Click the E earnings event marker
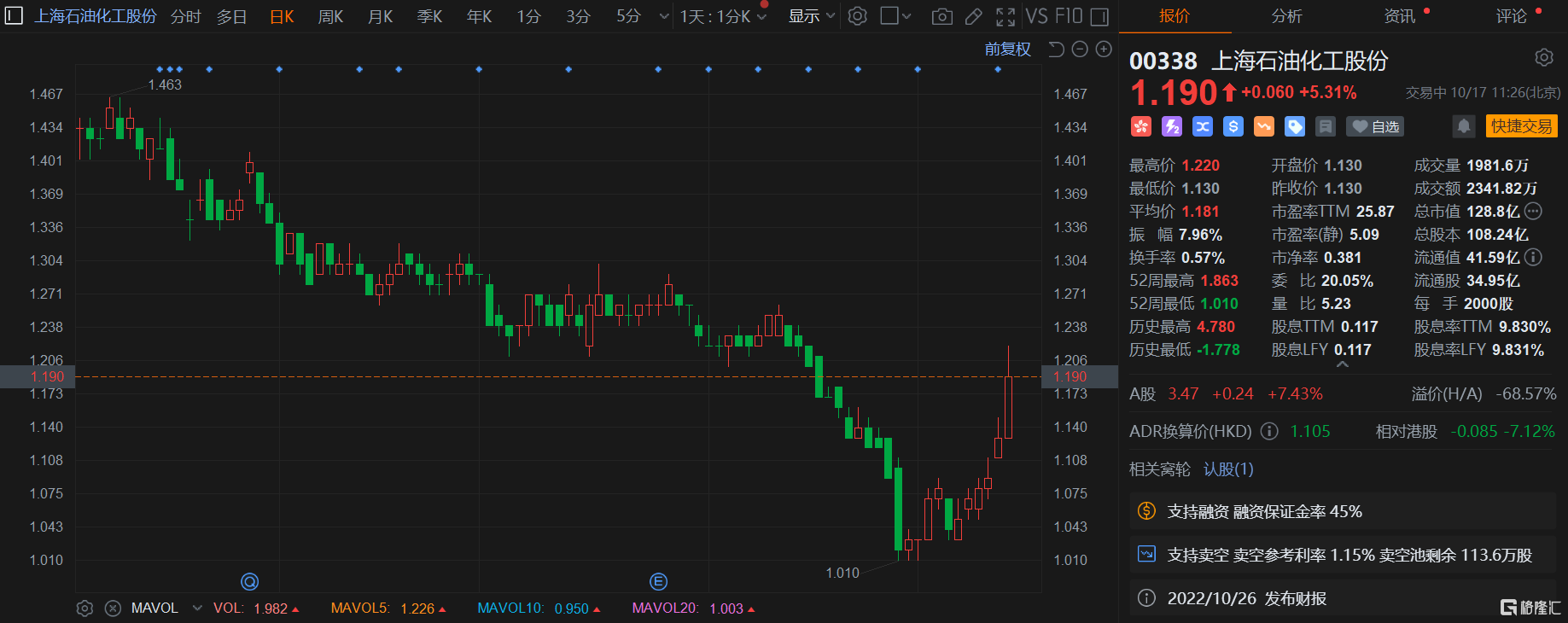This screenshot has height=623, width=1568. point(658,582)
